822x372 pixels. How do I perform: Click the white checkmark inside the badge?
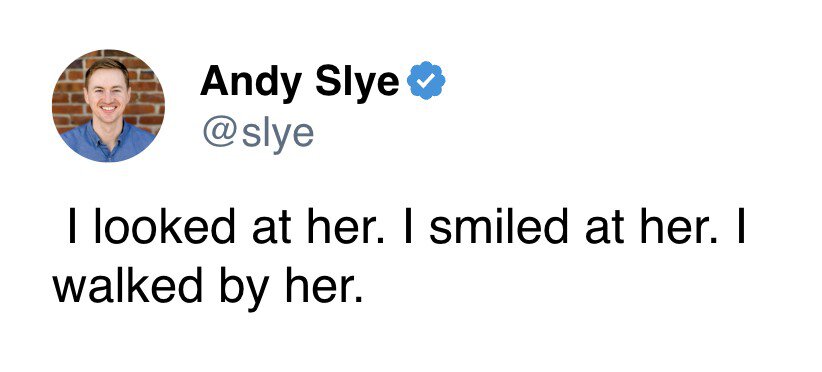coord(427,80)
